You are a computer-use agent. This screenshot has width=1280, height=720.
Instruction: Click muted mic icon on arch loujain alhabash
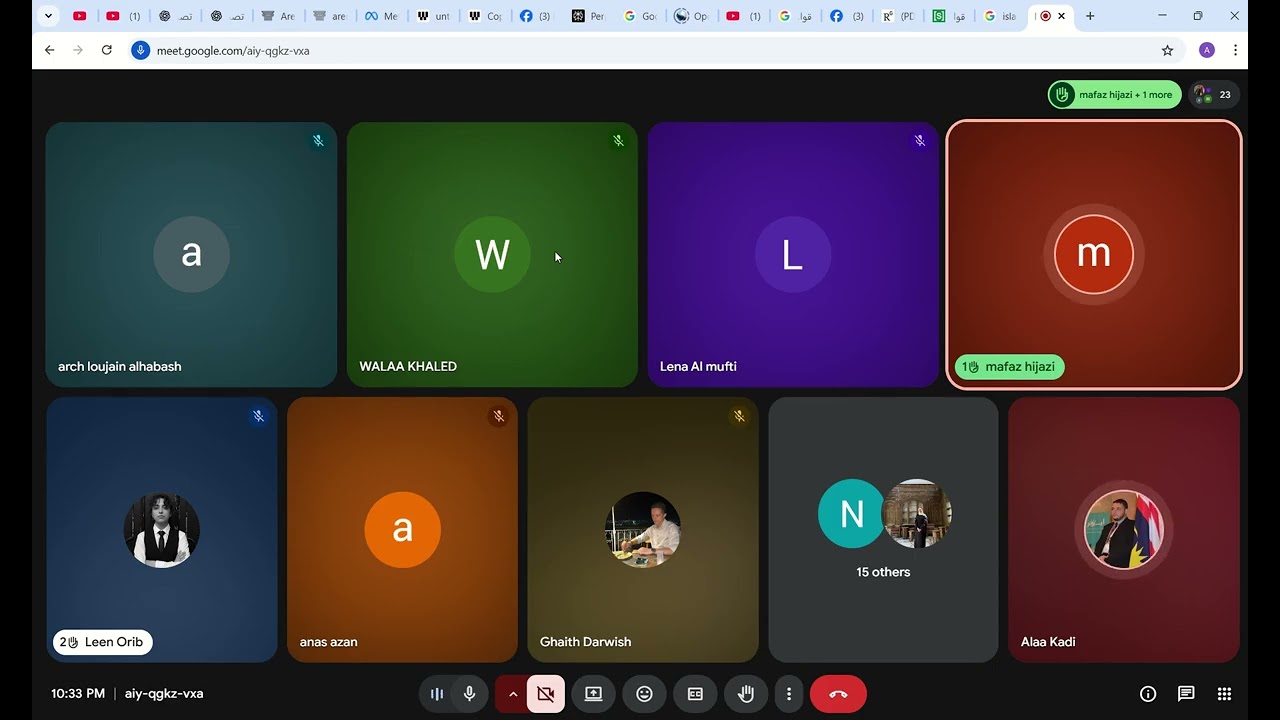click(x=318, y=141)
